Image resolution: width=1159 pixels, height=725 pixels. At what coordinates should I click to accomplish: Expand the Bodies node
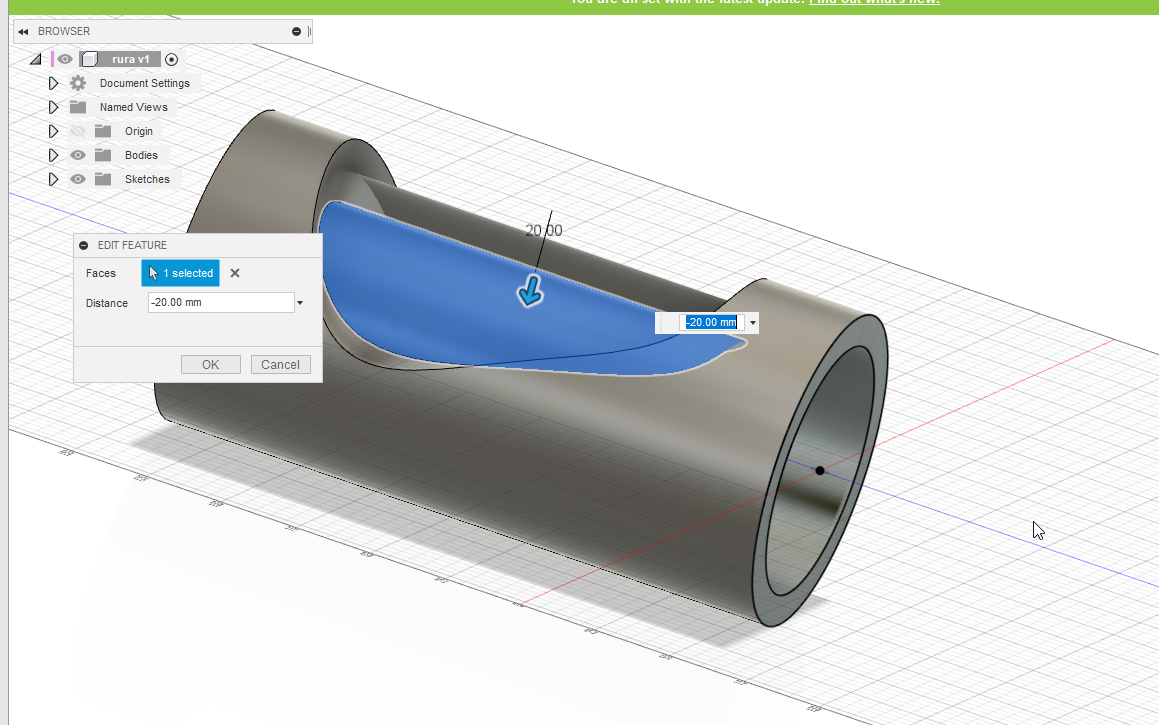53,155
